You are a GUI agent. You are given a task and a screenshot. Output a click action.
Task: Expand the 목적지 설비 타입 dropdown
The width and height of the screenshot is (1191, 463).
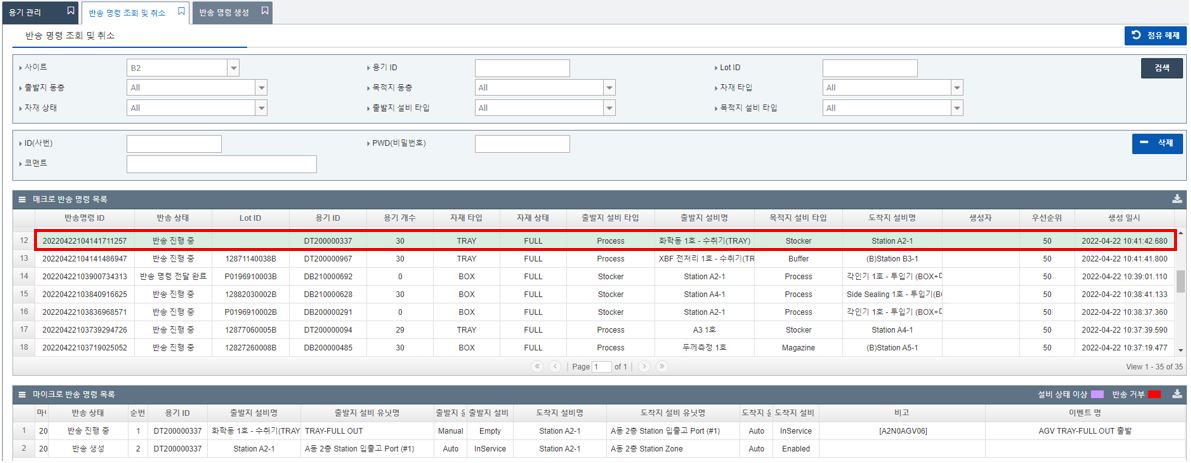957,108
